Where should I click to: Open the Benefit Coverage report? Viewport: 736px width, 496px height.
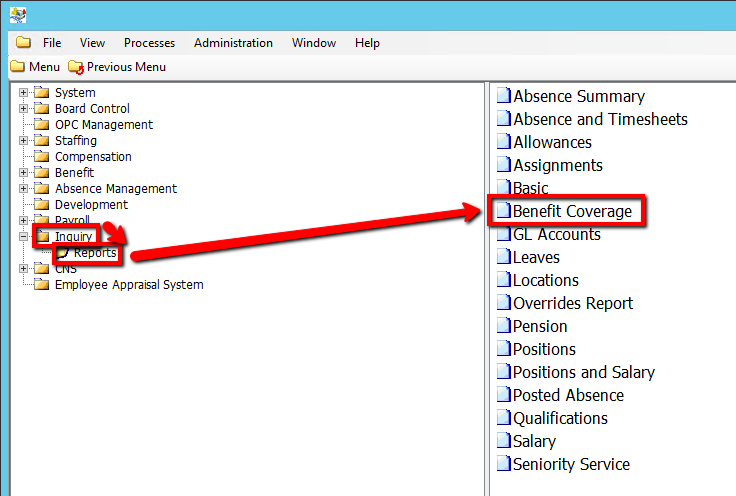pos(571,212)
